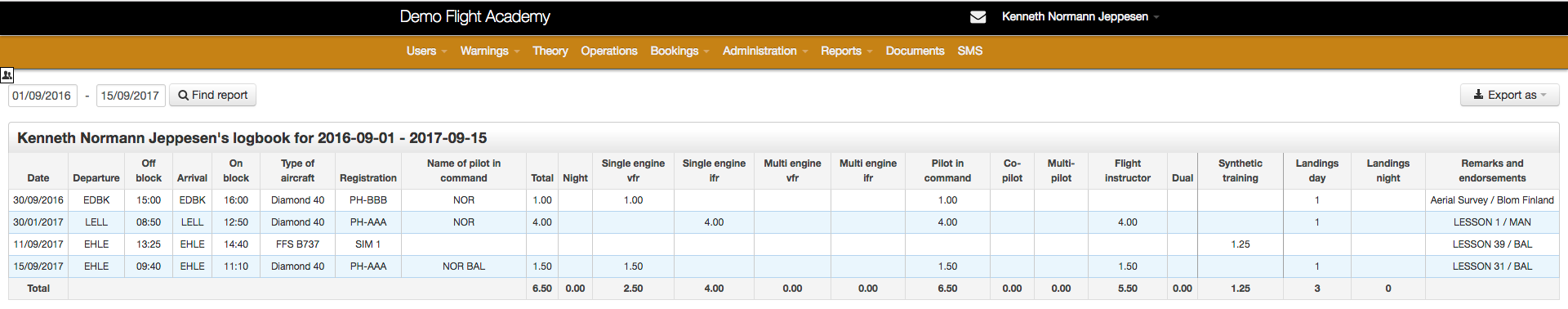Click the LESSON 31 / BAL remark

(x=1492, y=266)
